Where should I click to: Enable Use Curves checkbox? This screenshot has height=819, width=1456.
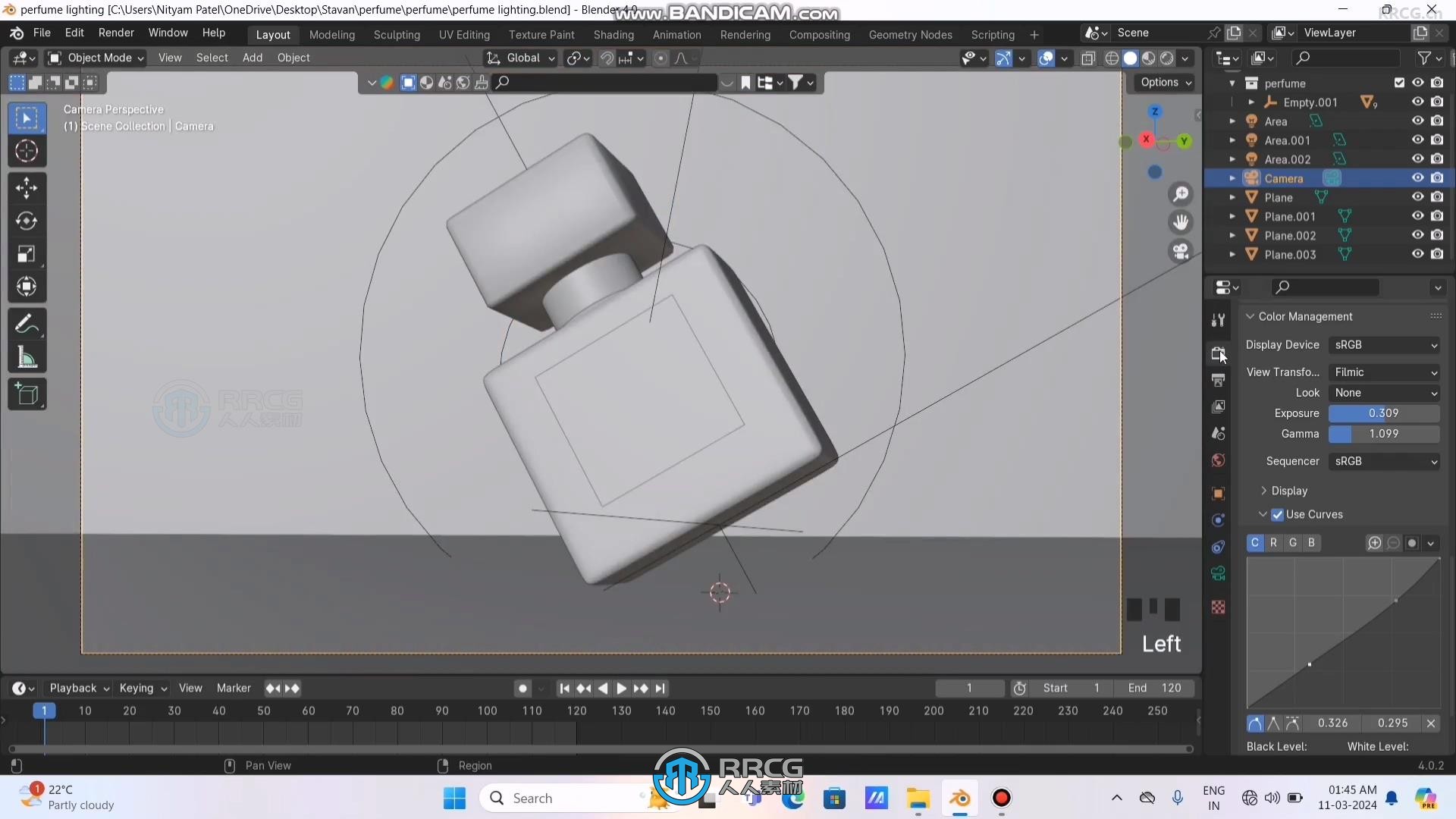1279,514
